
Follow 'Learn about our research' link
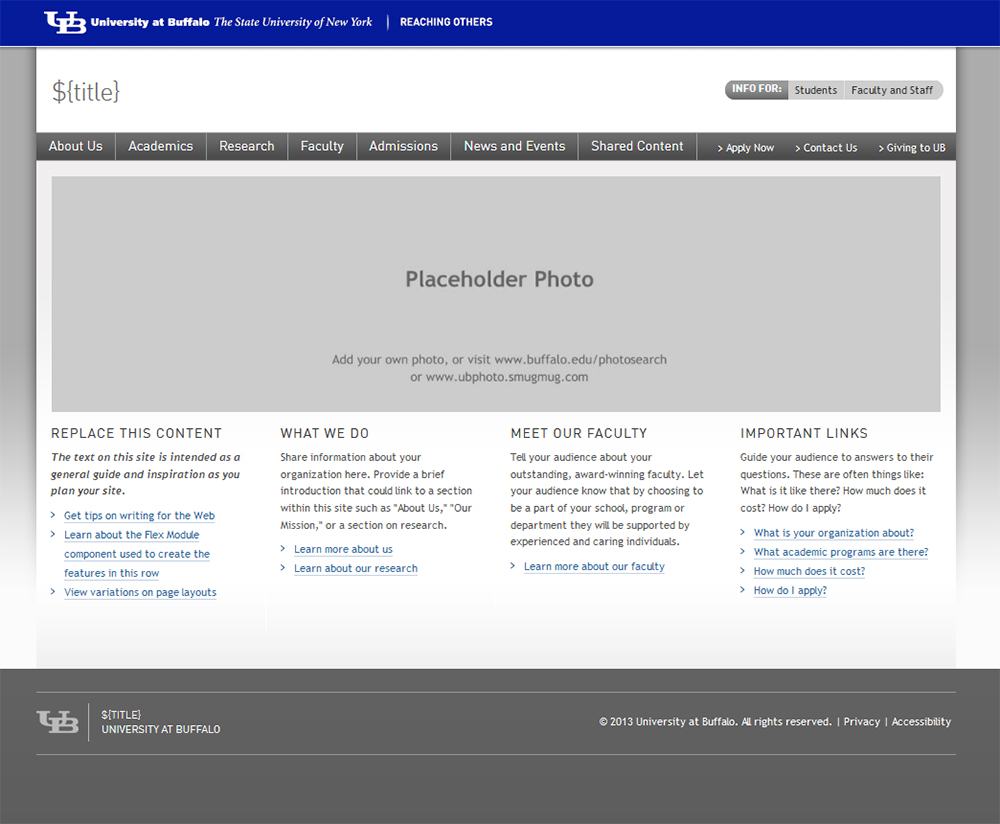(x=355, y=569)
